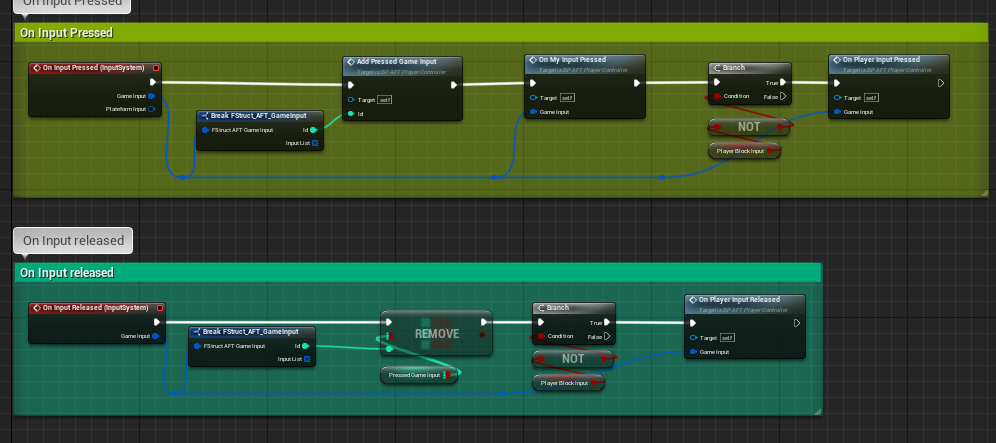Click the red delegate pin on On Input Released
Viewport: 996px width, 443px height.
tap(160, 308)
